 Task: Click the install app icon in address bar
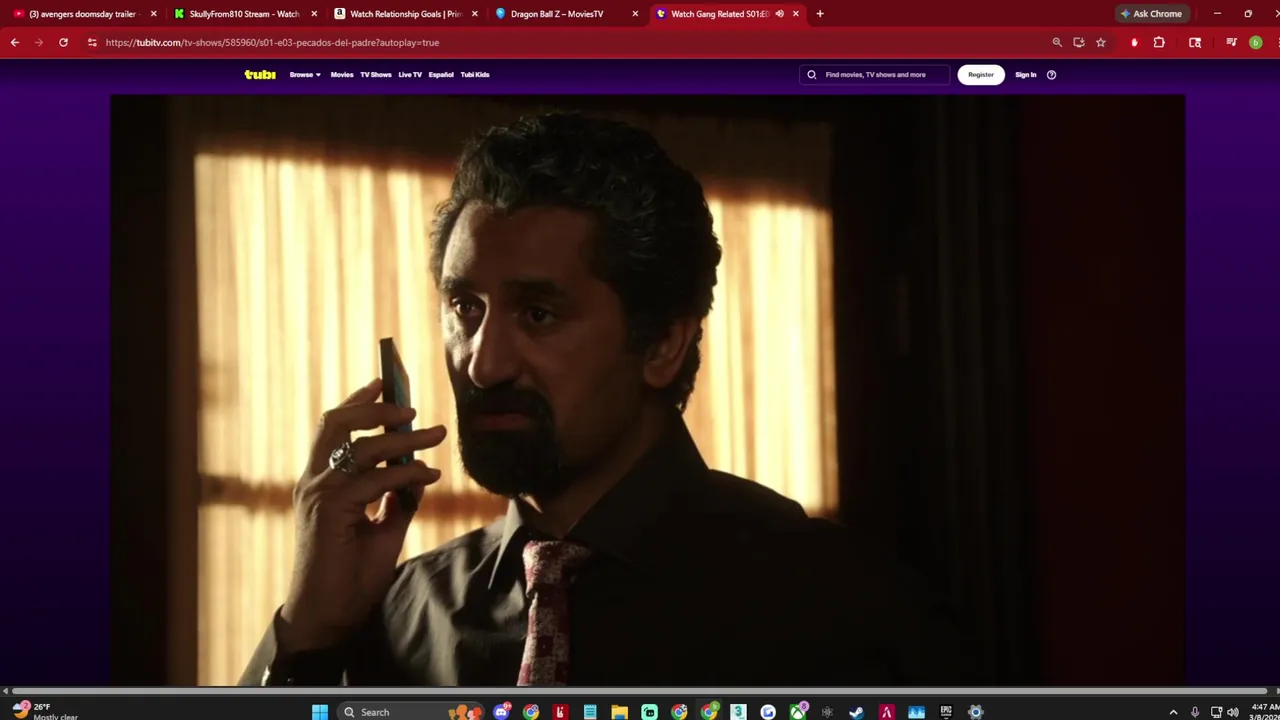[x=1079, y=42]
